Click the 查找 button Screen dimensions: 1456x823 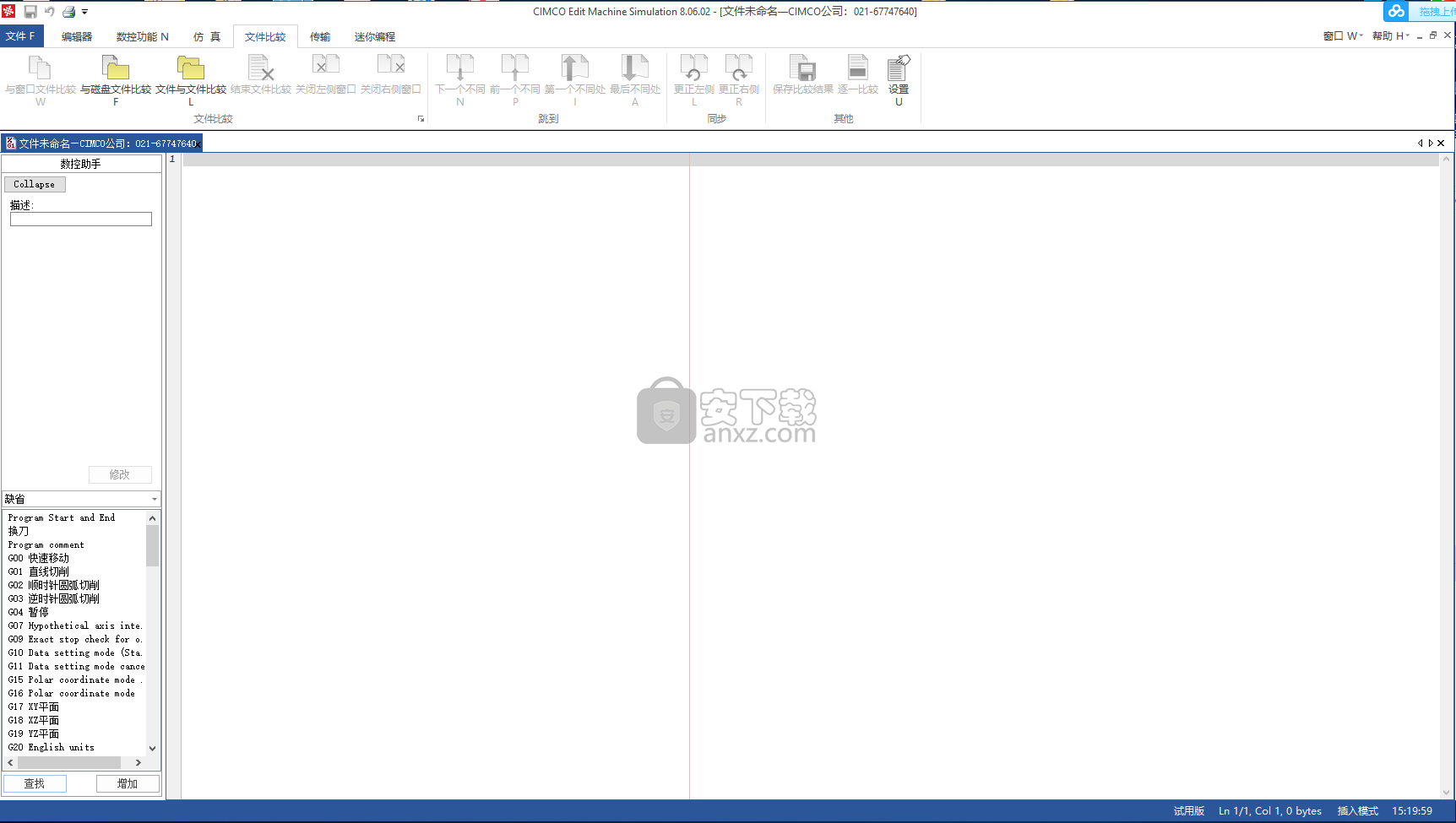[35, 784]
